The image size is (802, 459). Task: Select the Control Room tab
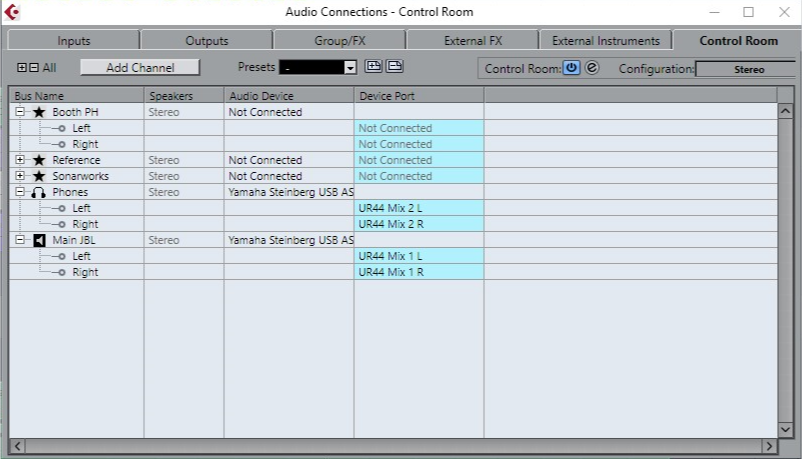pyautogui.click(x=738, y=40)
